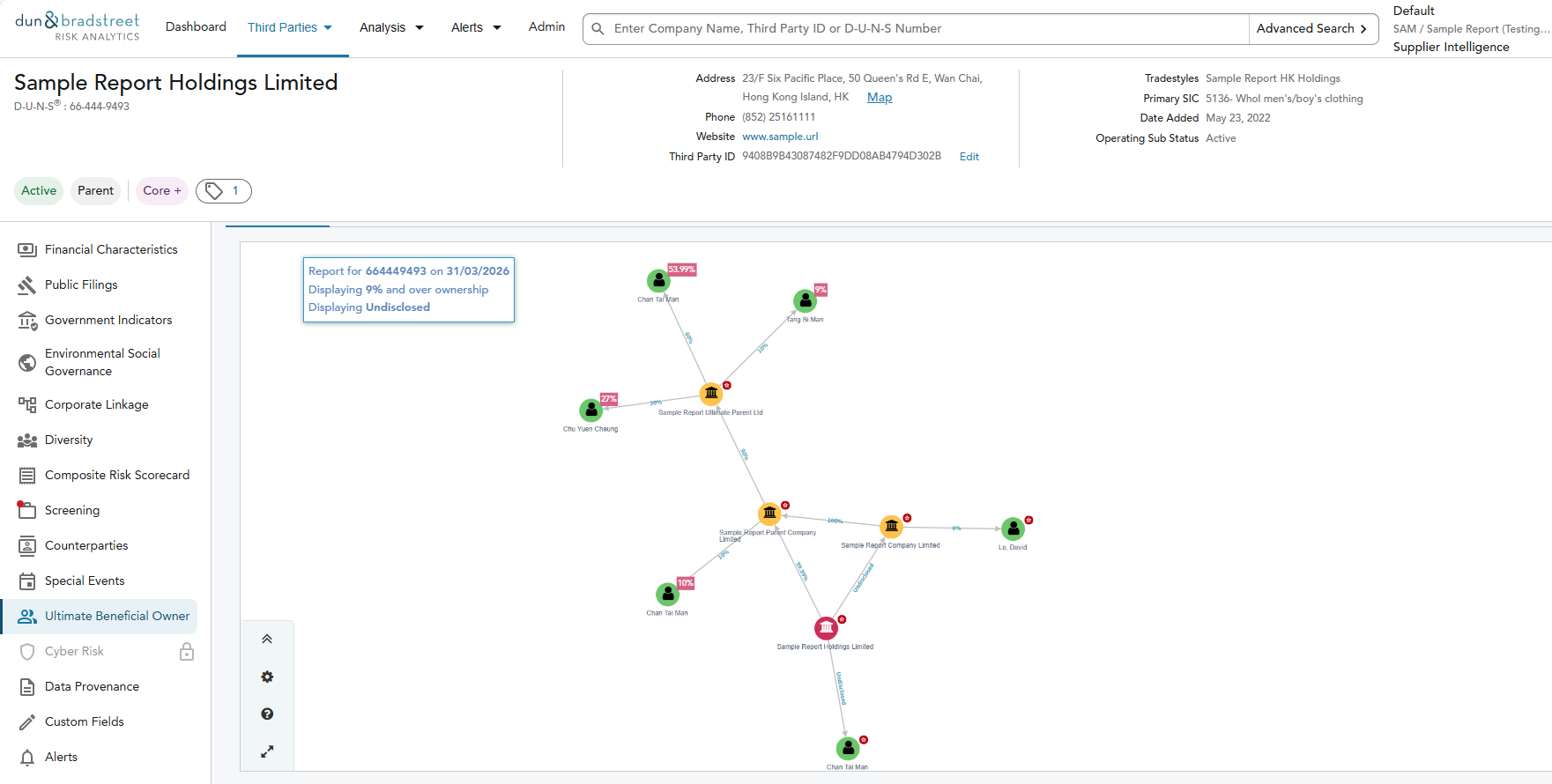Open the Admin menu item
This screenshot has width=1552, height=784.
tap(546, 27)
